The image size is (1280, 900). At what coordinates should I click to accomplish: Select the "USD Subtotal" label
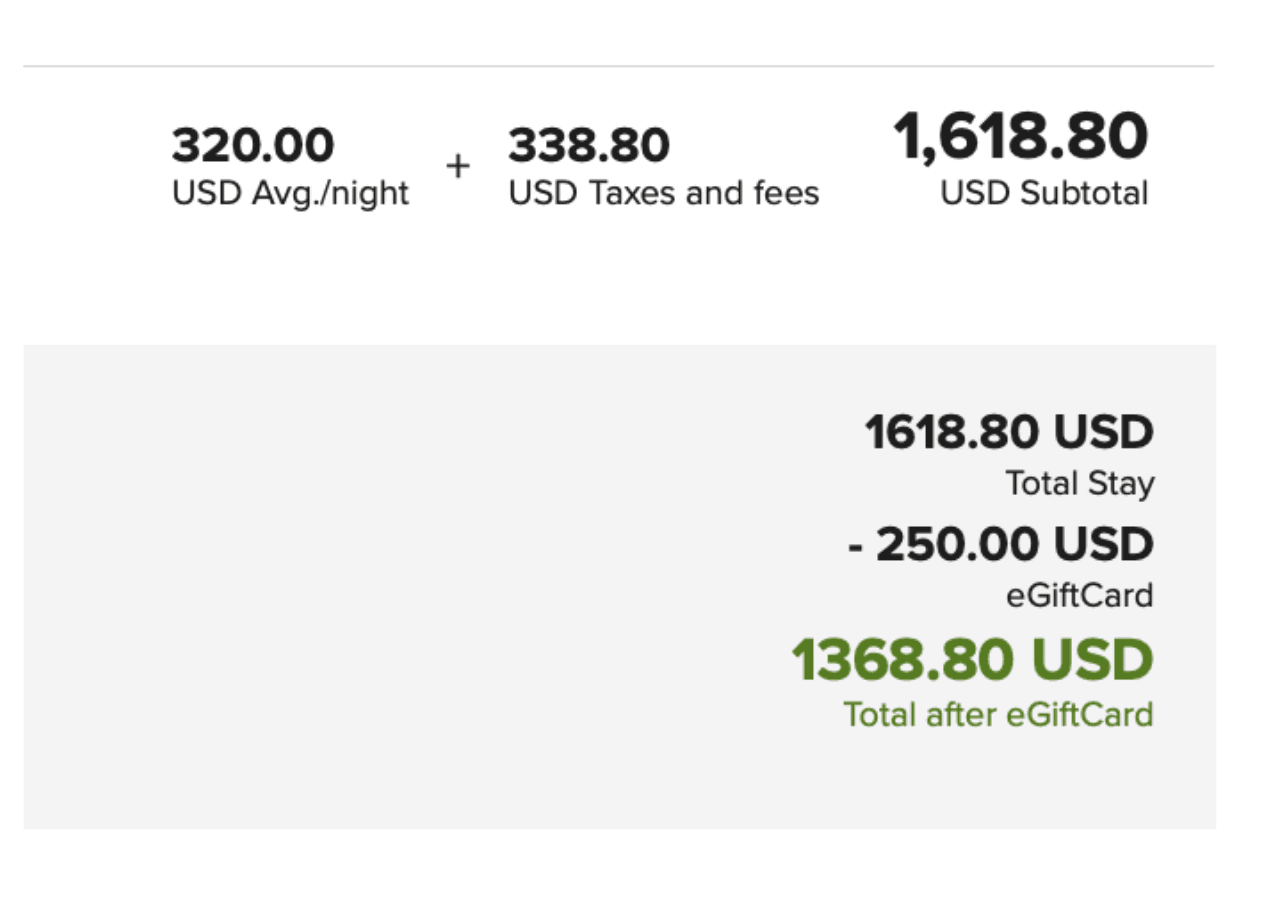[x=1044, y=193]
